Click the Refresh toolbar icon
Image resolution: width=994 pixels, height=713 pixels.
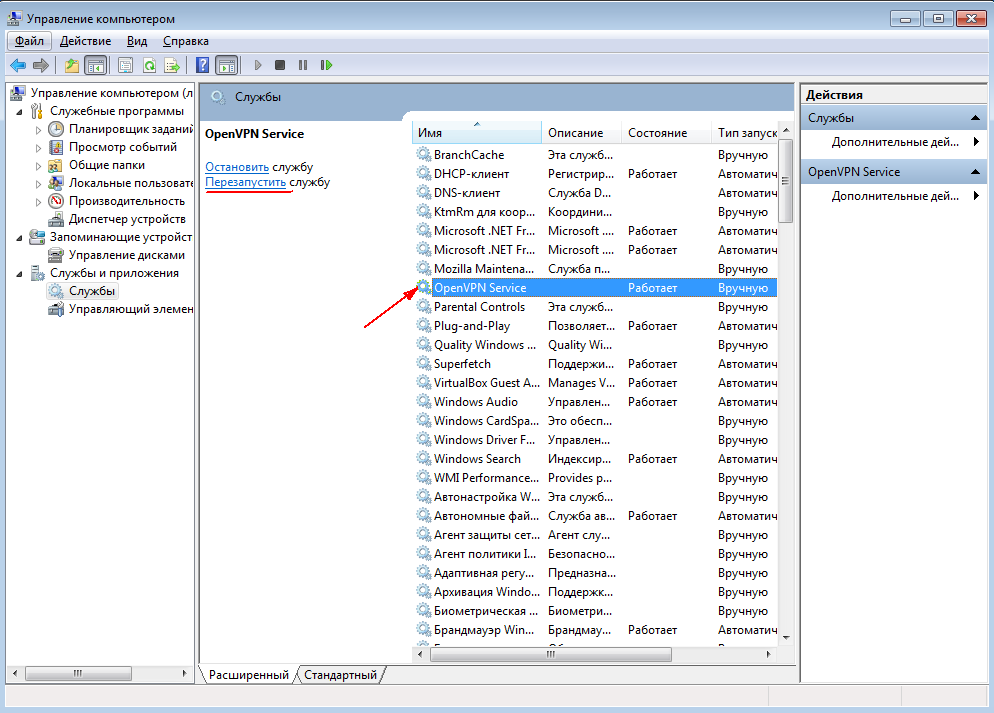148,65
